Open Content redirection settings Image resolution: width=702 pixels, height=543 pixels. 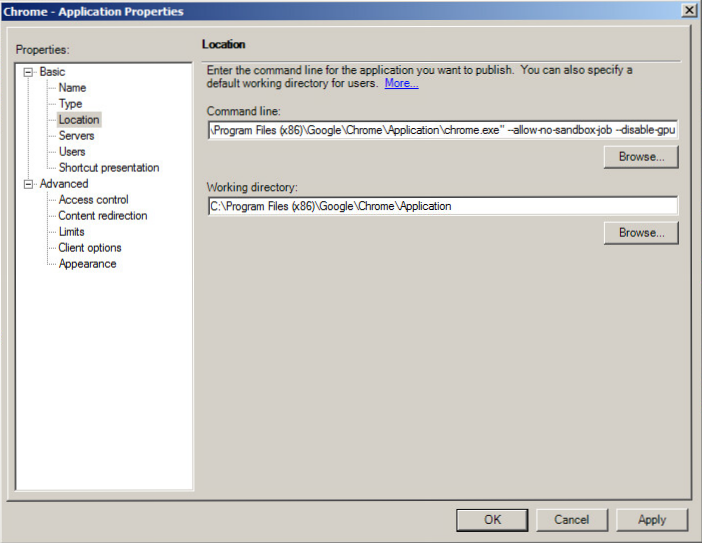tap(103, 216)
